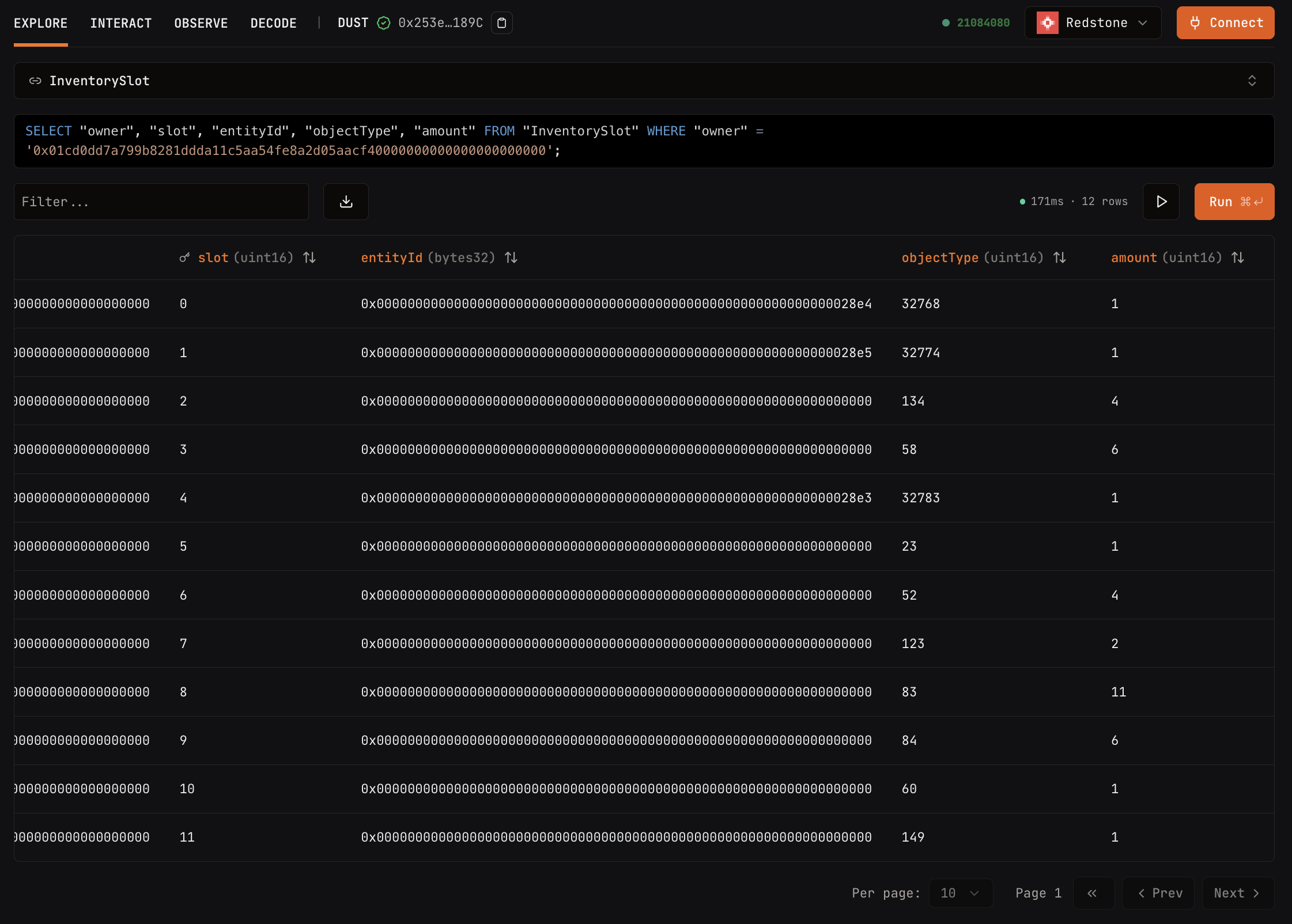The width and height of the screenshot is (1292, 924).
Task: Click the Connect wallet button
Action: (1225, 23)
